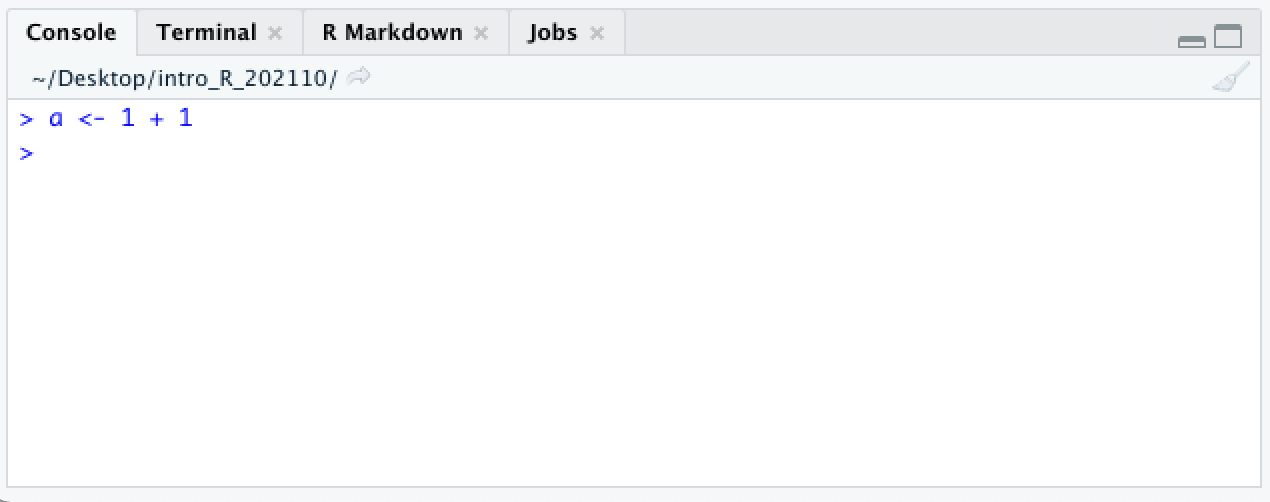Image resolution: width=1270 pixels, height=502 pixels.
Task: Switch to the Console tab
Action: 71,32
